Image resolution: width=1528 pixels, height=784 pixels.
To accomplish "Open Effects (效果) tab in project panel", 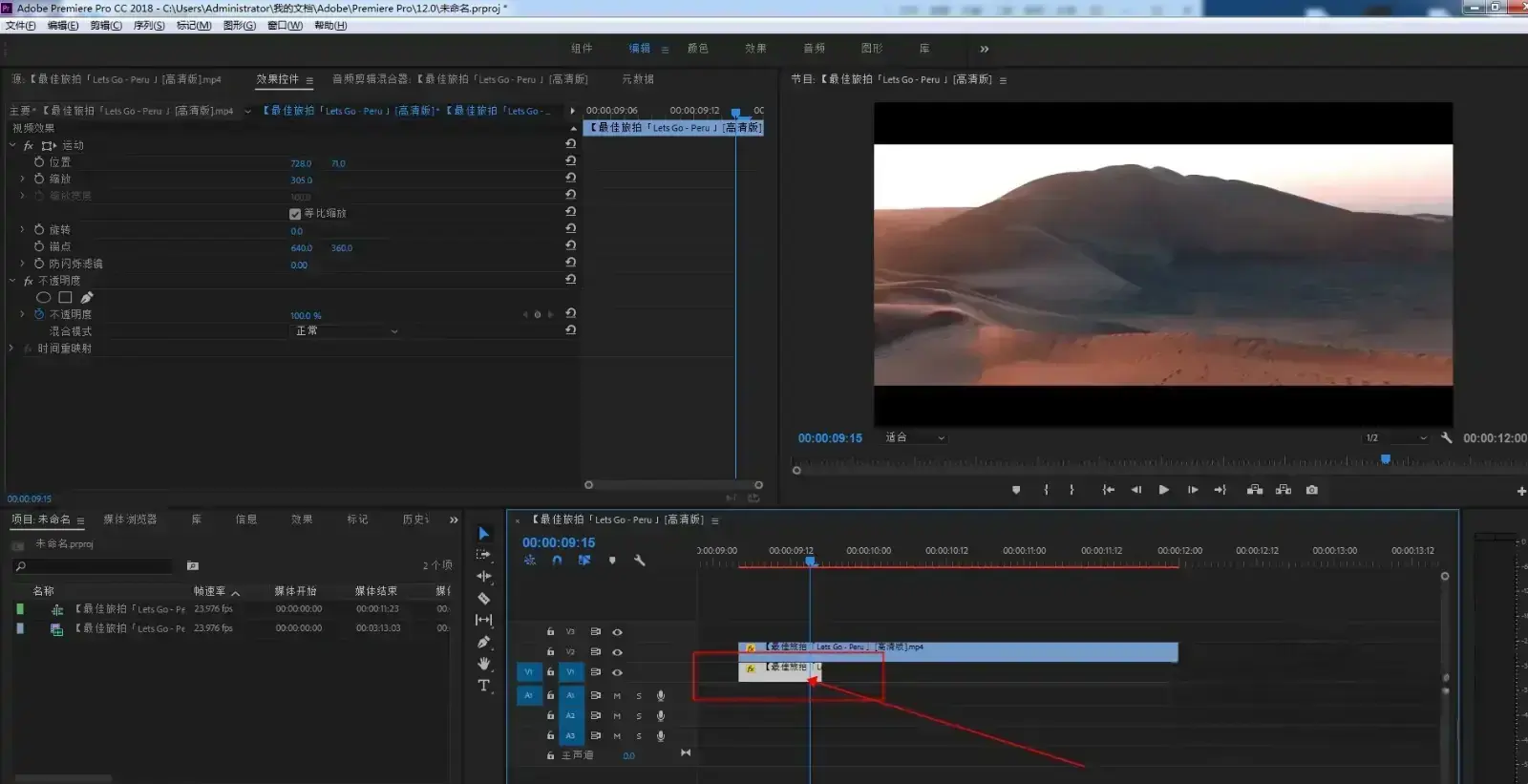I will 302,519.
